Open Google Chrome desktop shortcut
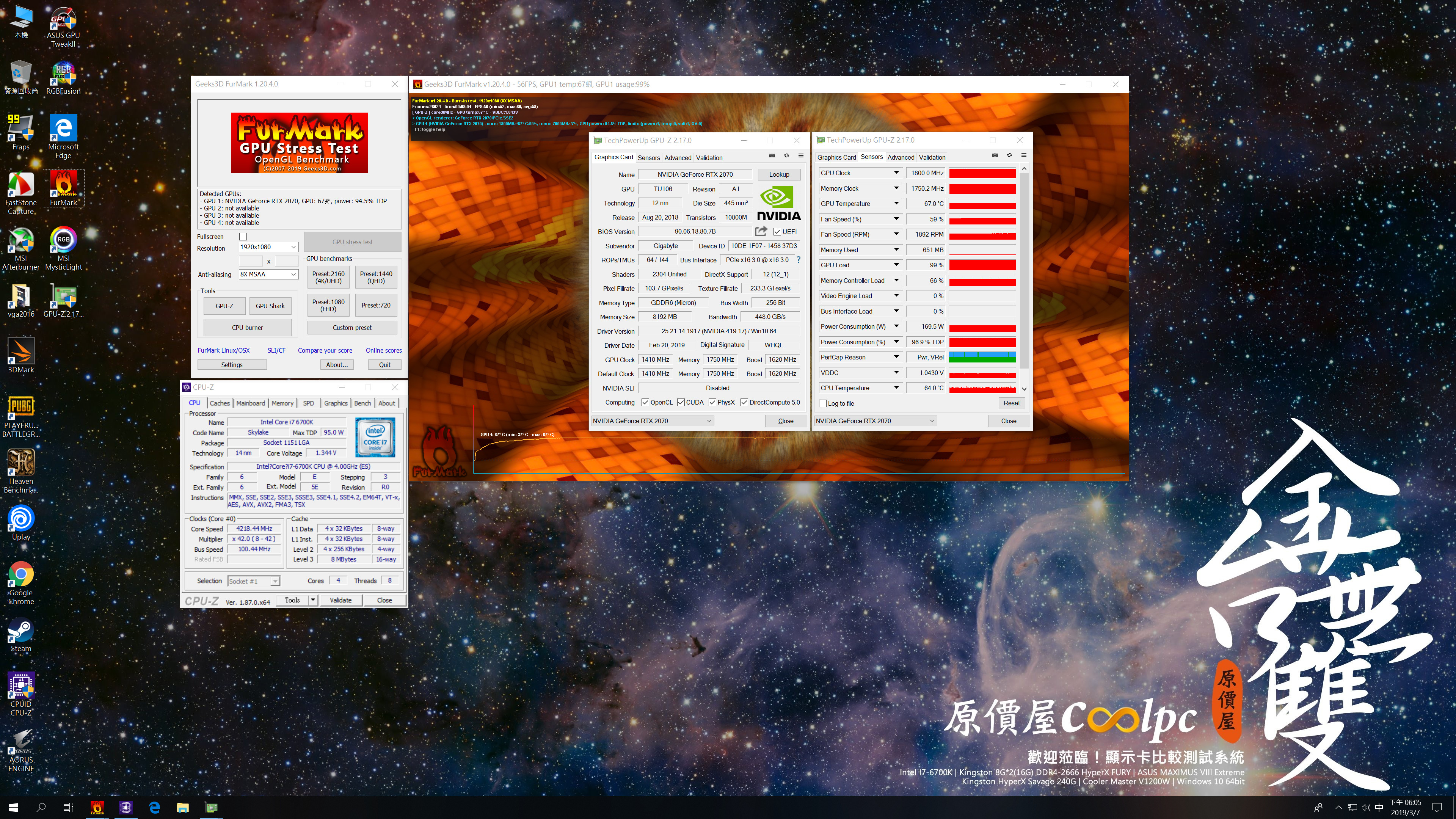1456x819 pixels. click(x=21, y=583)
